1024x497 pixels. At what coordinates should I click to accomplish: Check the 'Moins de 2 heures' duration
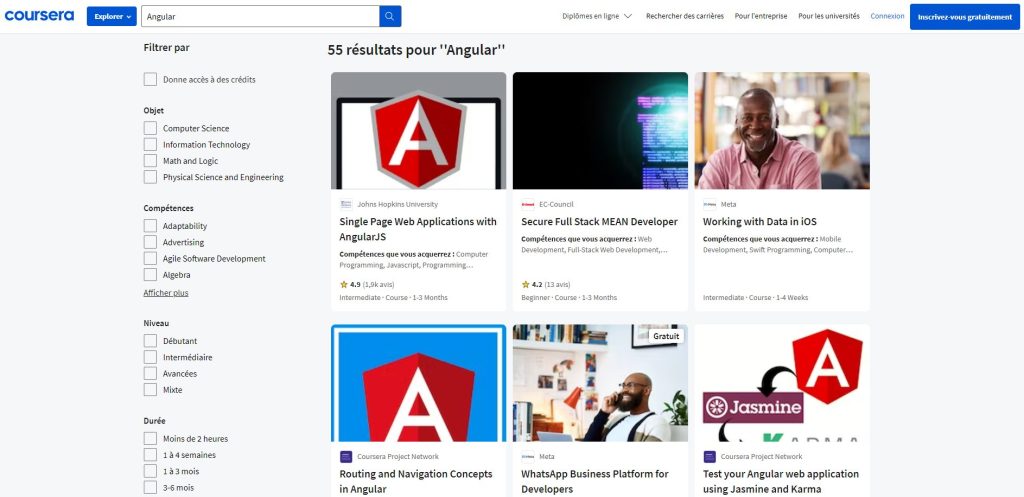click(150, 439)
